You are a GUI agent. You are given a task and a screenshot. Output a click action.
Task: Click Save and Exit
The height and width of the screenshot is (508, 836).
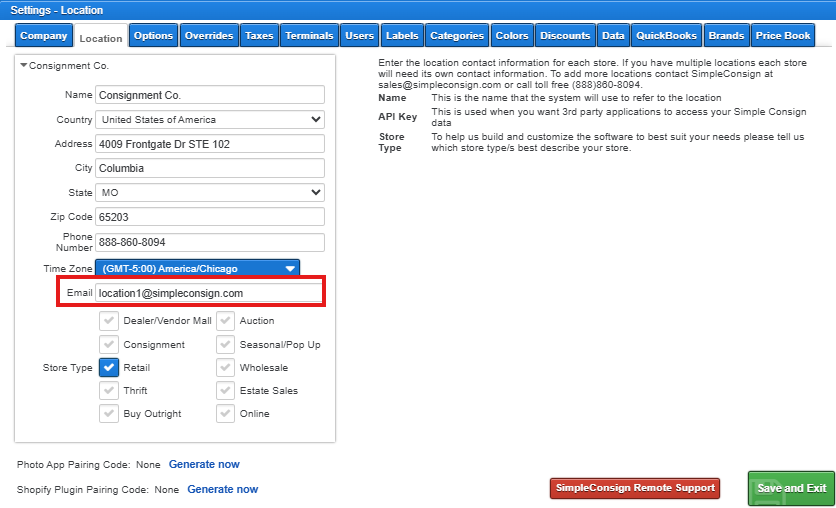click(791, 488)
